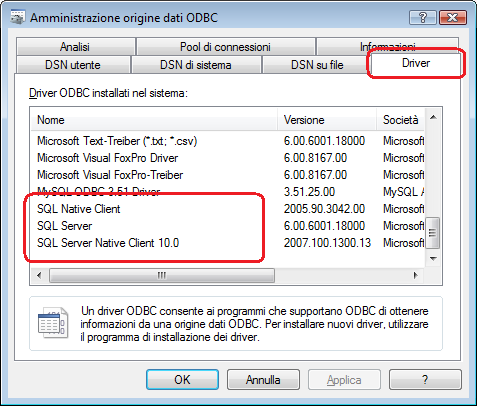This screenshot has height=406, width=477.
Task: Click the data source table icon beside the description
Action: click(53, 323)
